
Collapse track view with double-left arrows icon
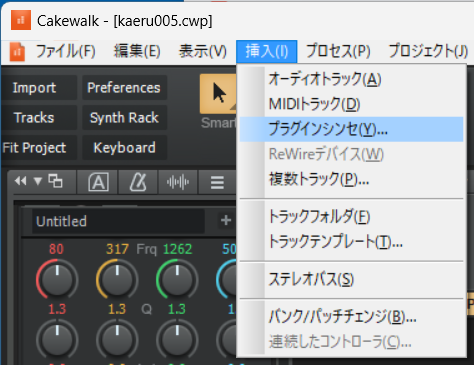coord(21,181)
